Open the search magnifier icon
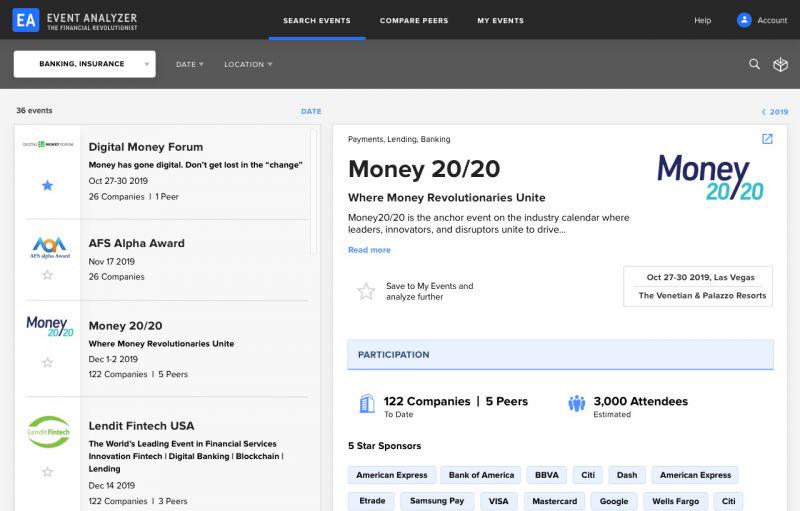800x511 pixels. [x=754, y=64]
